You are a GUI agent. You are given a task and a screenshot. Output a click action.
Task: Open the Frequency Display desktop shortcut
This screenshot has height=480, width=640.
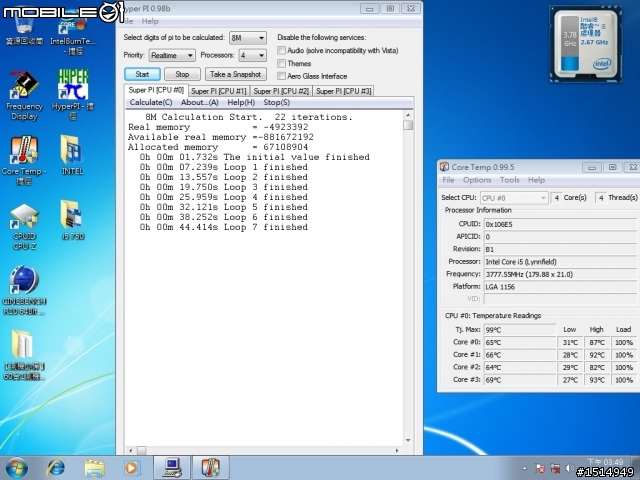point(24,95)
